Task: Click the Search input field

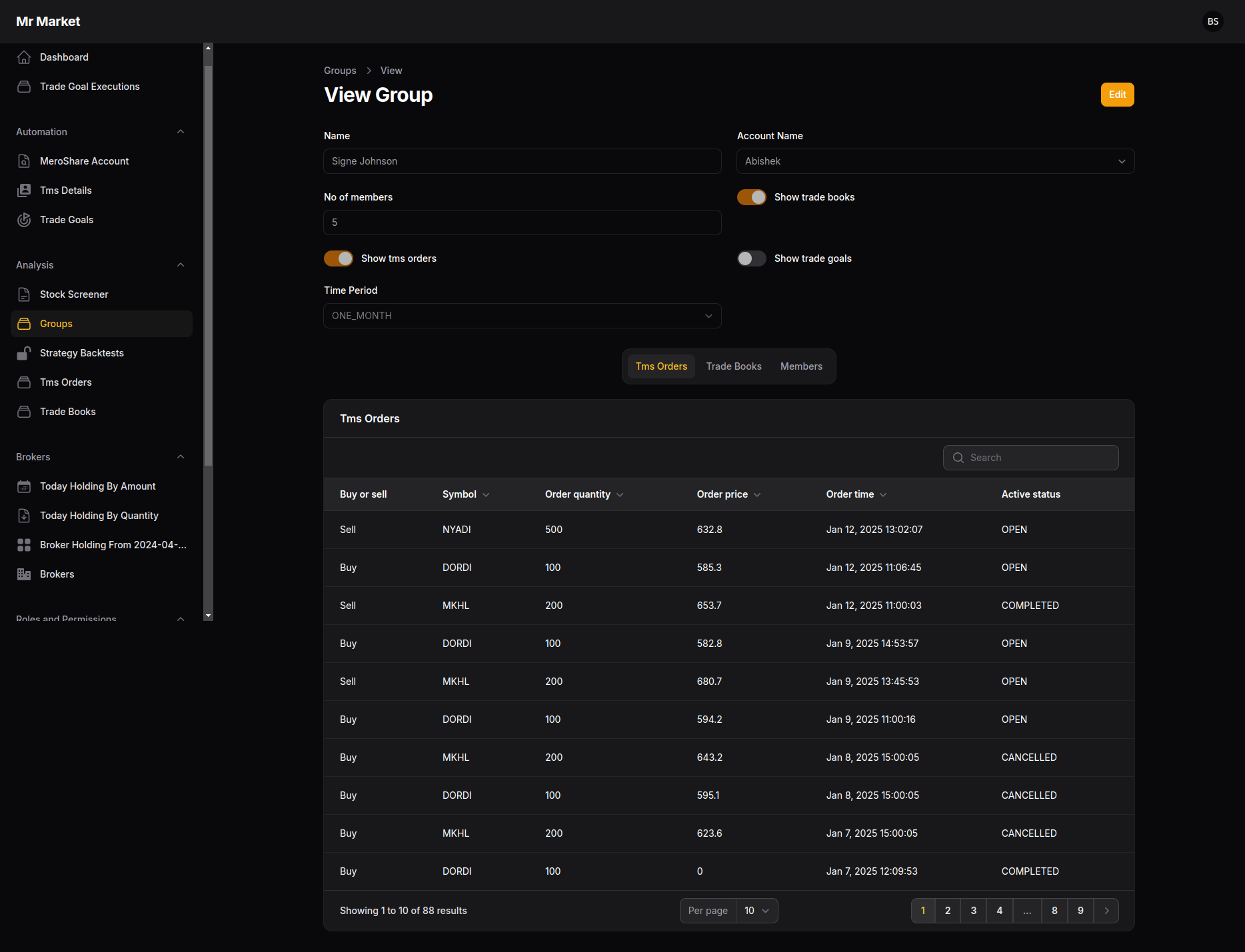Action: coord(1030,458)
